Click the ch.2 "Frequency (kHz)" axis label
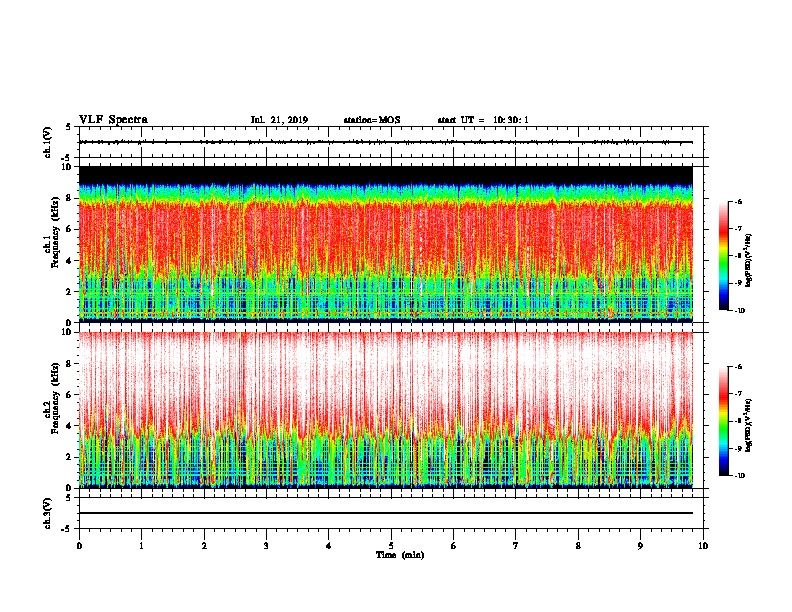The image size is (792, 612). tap(56, 398)
